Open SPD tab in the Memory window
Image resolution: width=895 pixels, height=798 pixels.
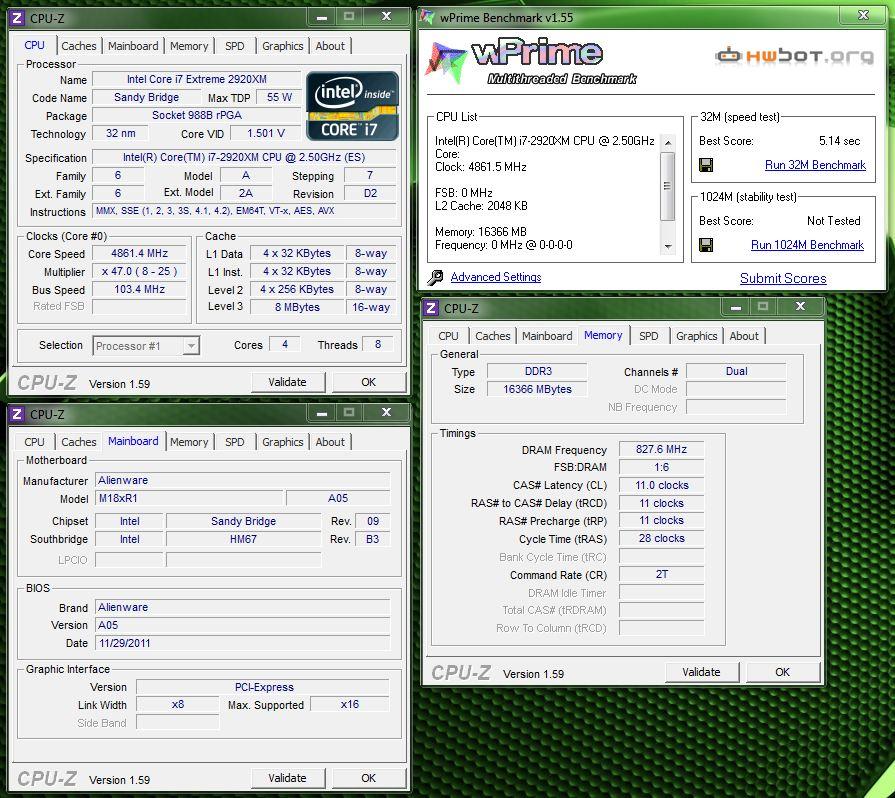648,336
